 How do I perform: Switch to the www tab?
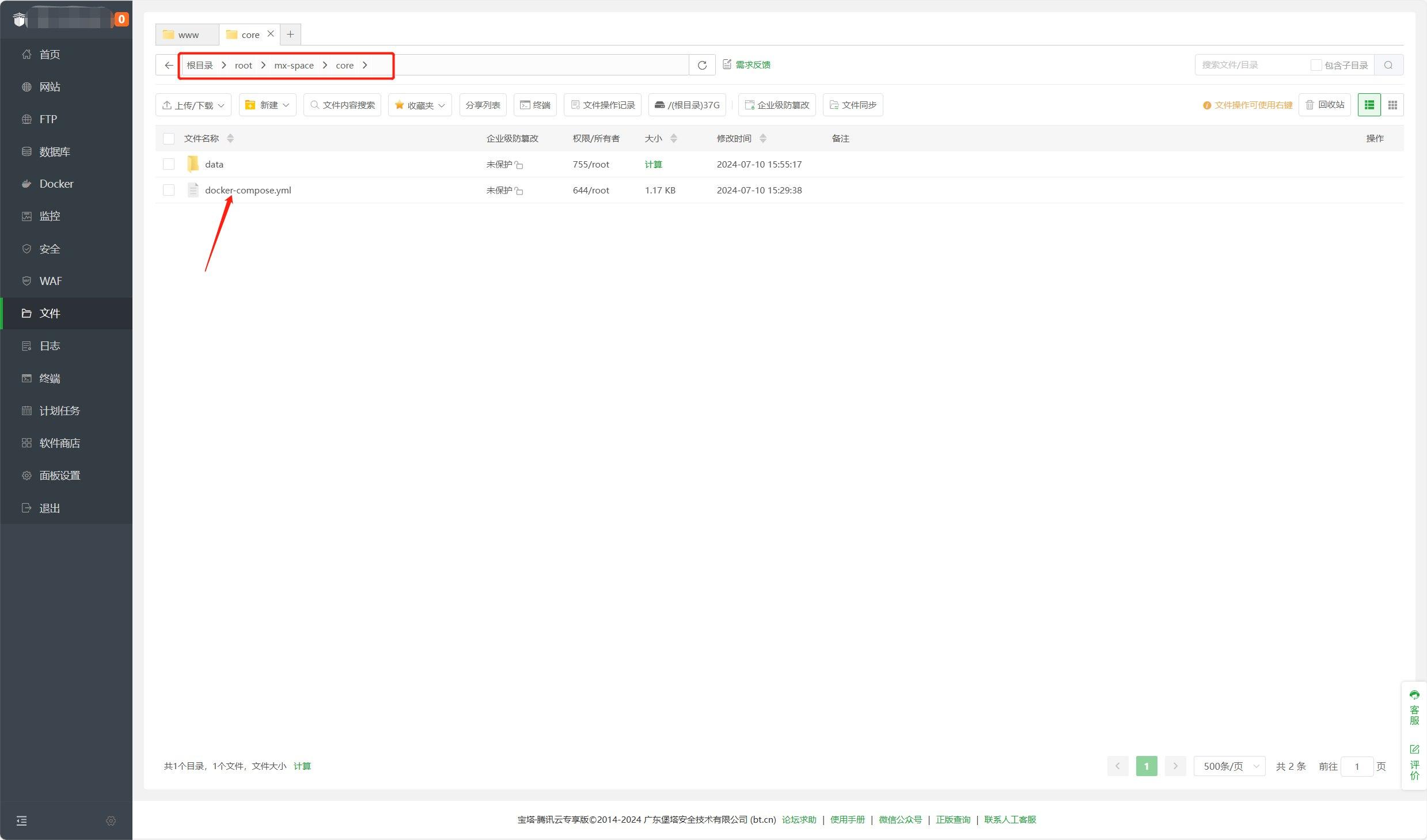187,35
